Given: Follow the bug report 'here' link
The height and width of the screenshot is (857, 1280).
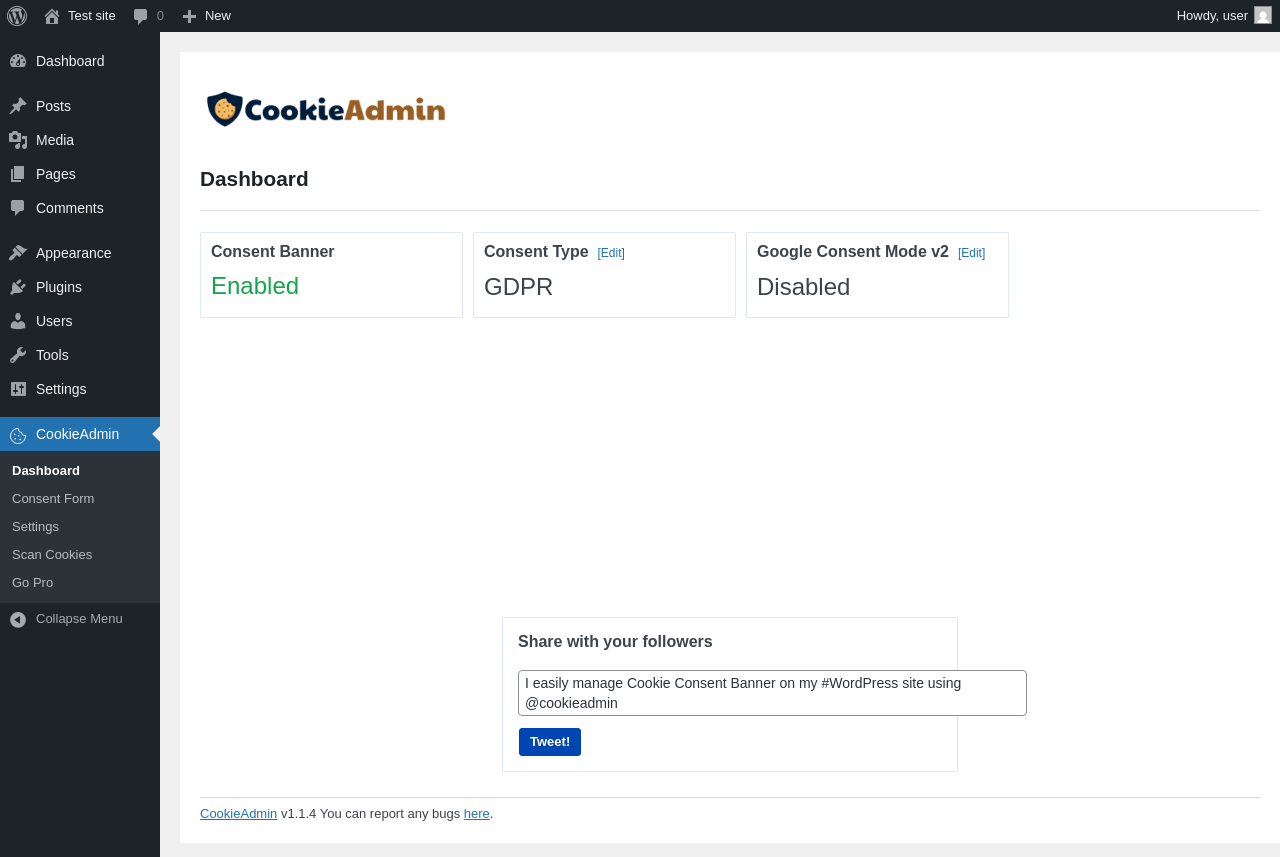Looking at the screenshot, I should [476, 814].
